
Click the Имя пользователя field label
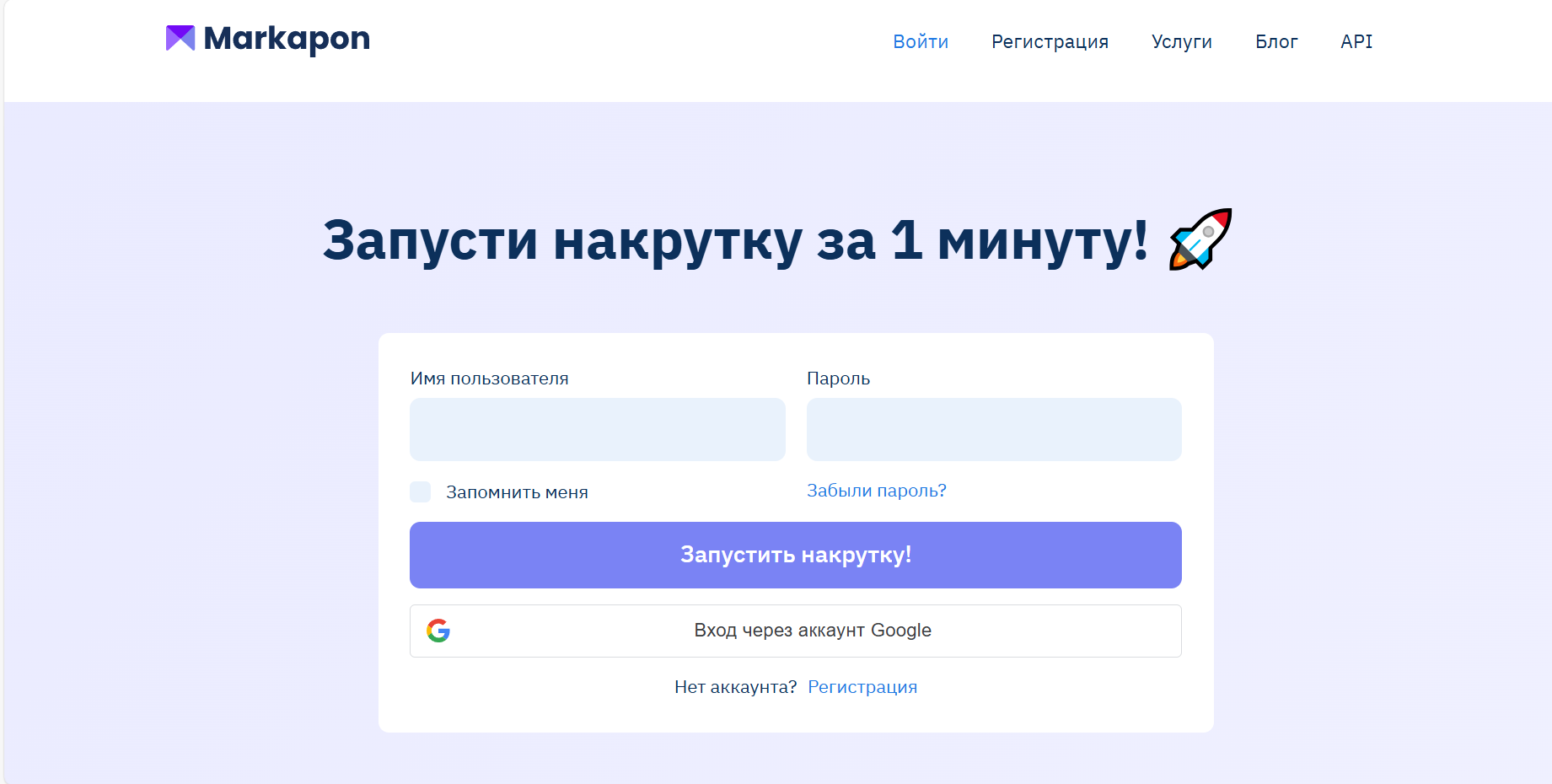pyautogui.click(x=489, y=379)
